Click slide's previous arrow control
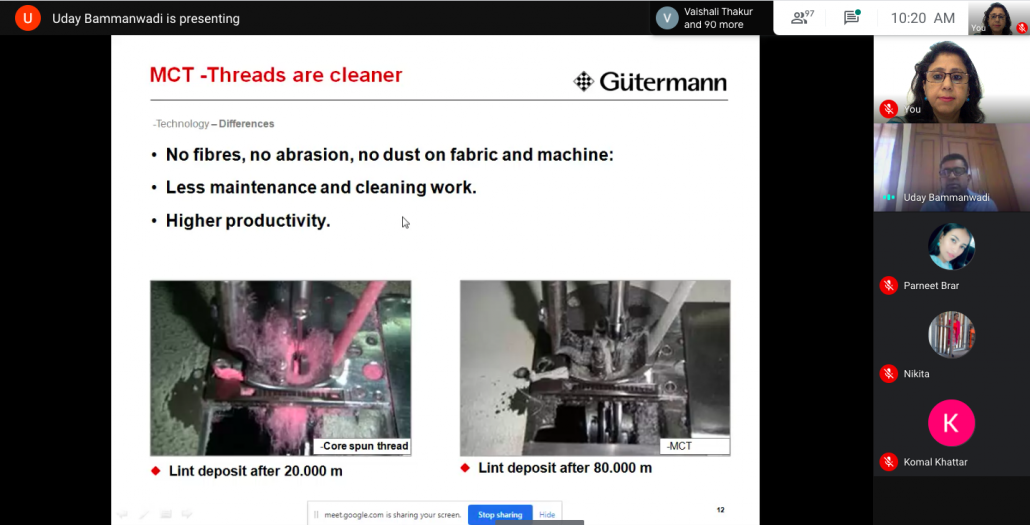This screenshot has width=1030, height=525. click(x=122, y=514)
